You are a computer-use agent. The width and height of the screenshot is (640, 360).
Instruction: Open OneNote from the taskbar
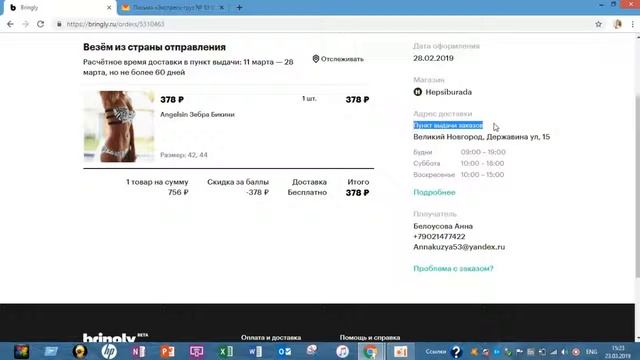point(138,351)
